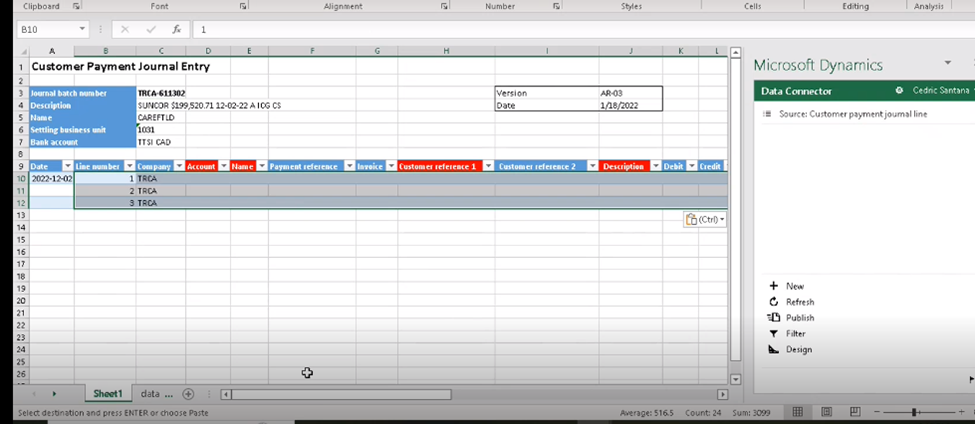Click the formula bar Cancel X icon
This screenshot has width=975, height=424.
pos(125,29)
